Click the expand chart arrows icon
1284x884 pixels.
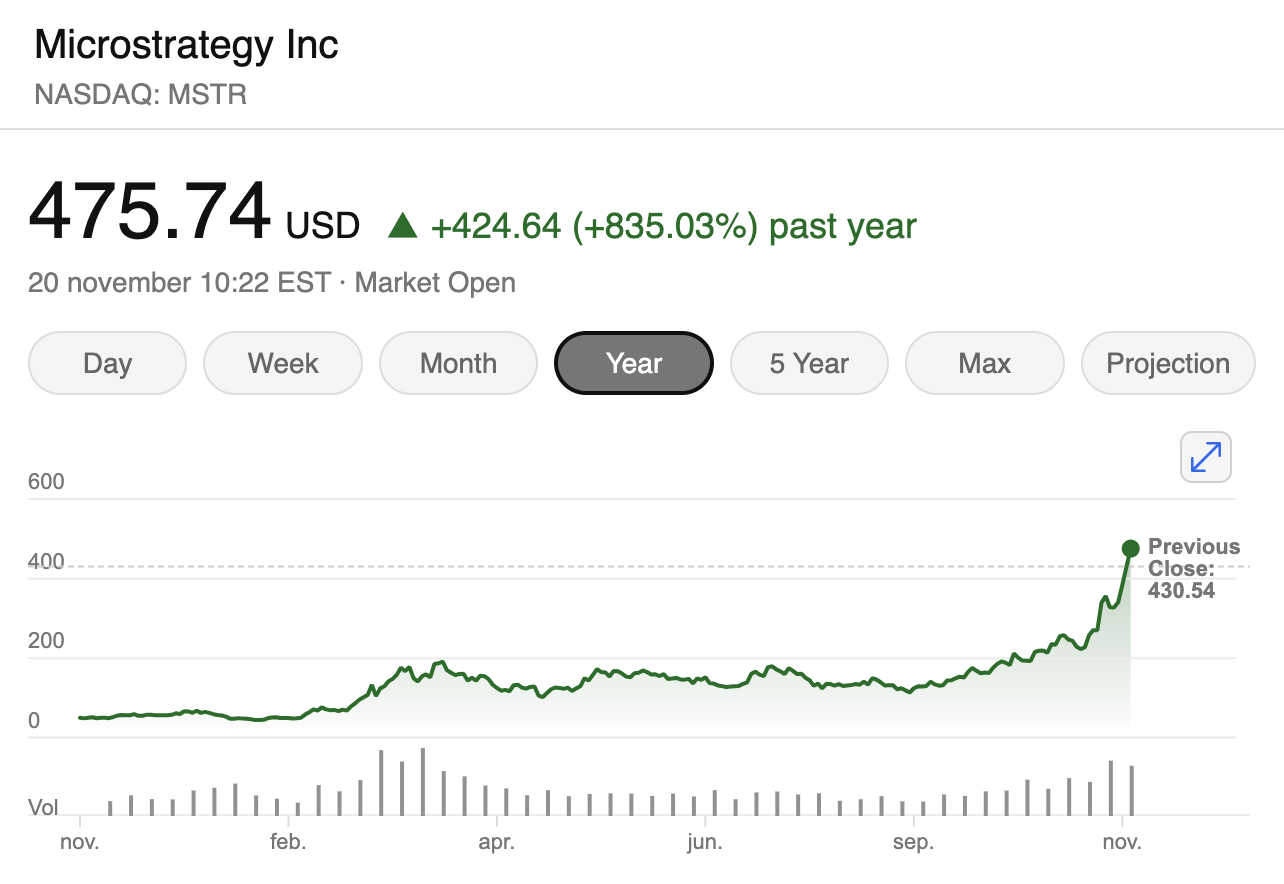(x=1206, y=457)
